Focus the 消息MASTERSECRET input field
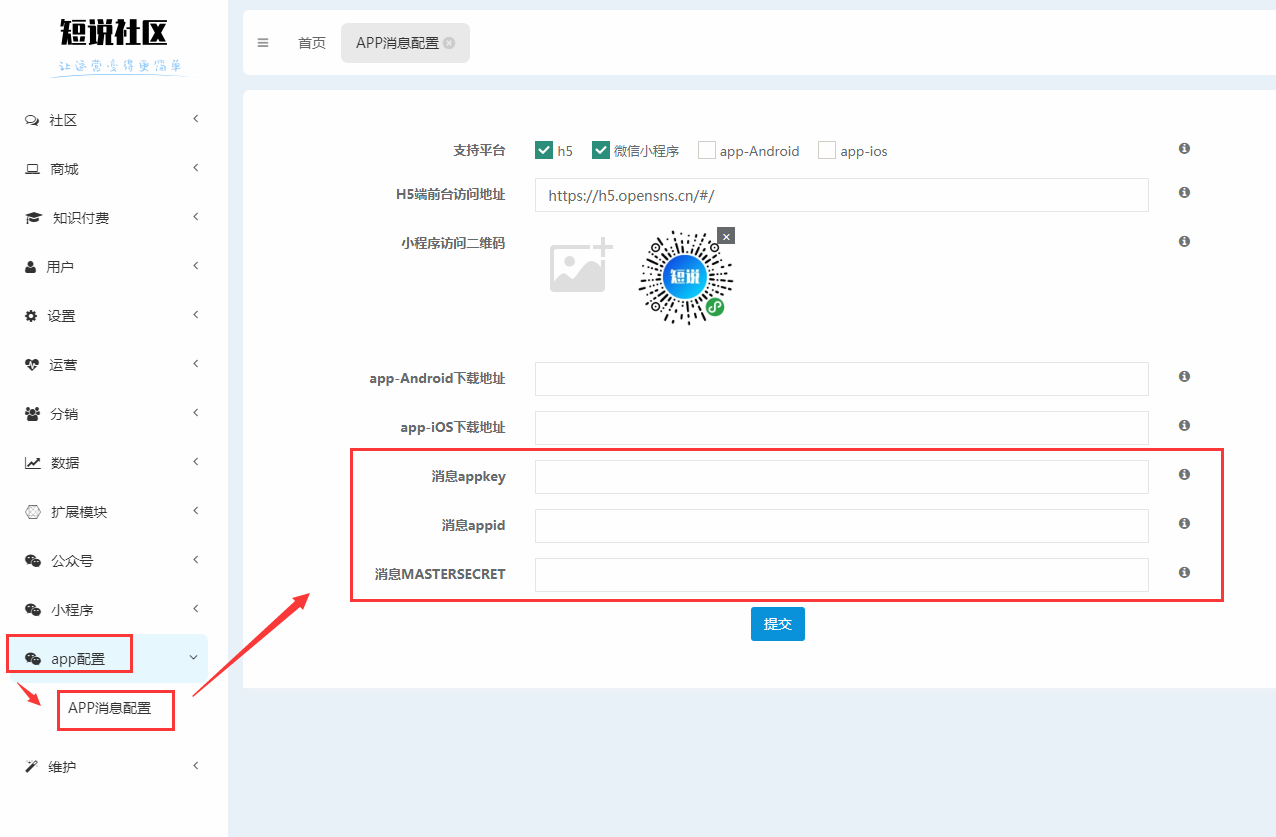The height and width of the screenshot is (837, 1276). (x=842, y=575)
